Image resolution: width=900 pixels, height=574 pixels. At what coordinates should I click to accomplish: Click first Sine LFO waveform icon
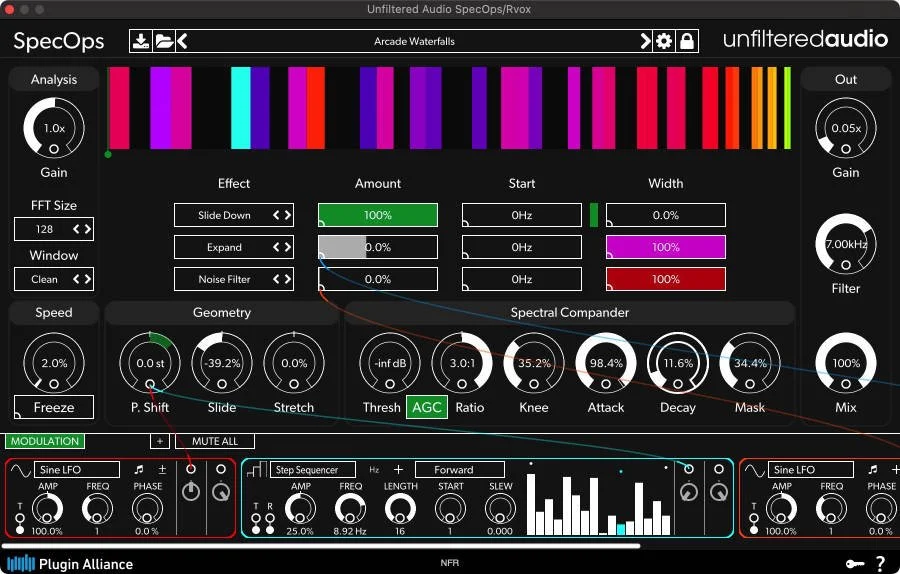click(20, 471)
